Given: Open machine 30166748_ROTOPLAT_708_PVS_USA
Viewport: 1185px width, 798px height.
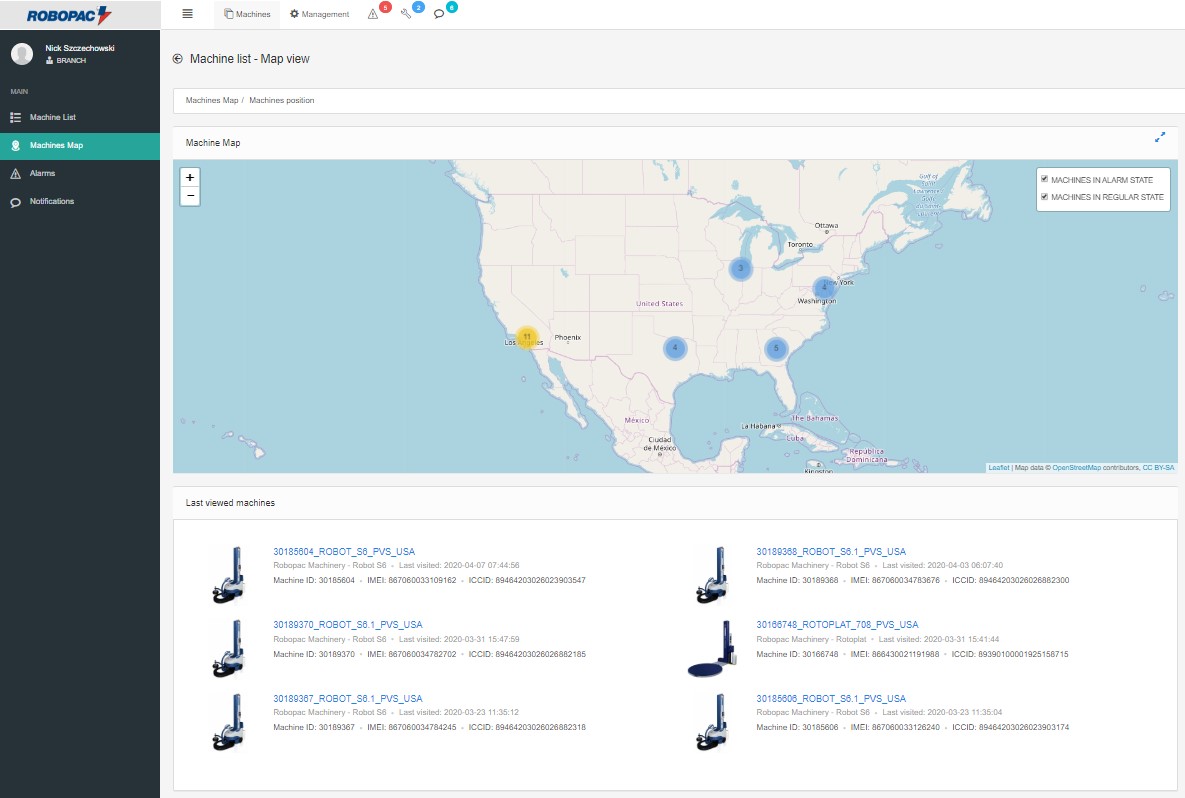Looking at the screenshot, I should click(x=837, y=624).
